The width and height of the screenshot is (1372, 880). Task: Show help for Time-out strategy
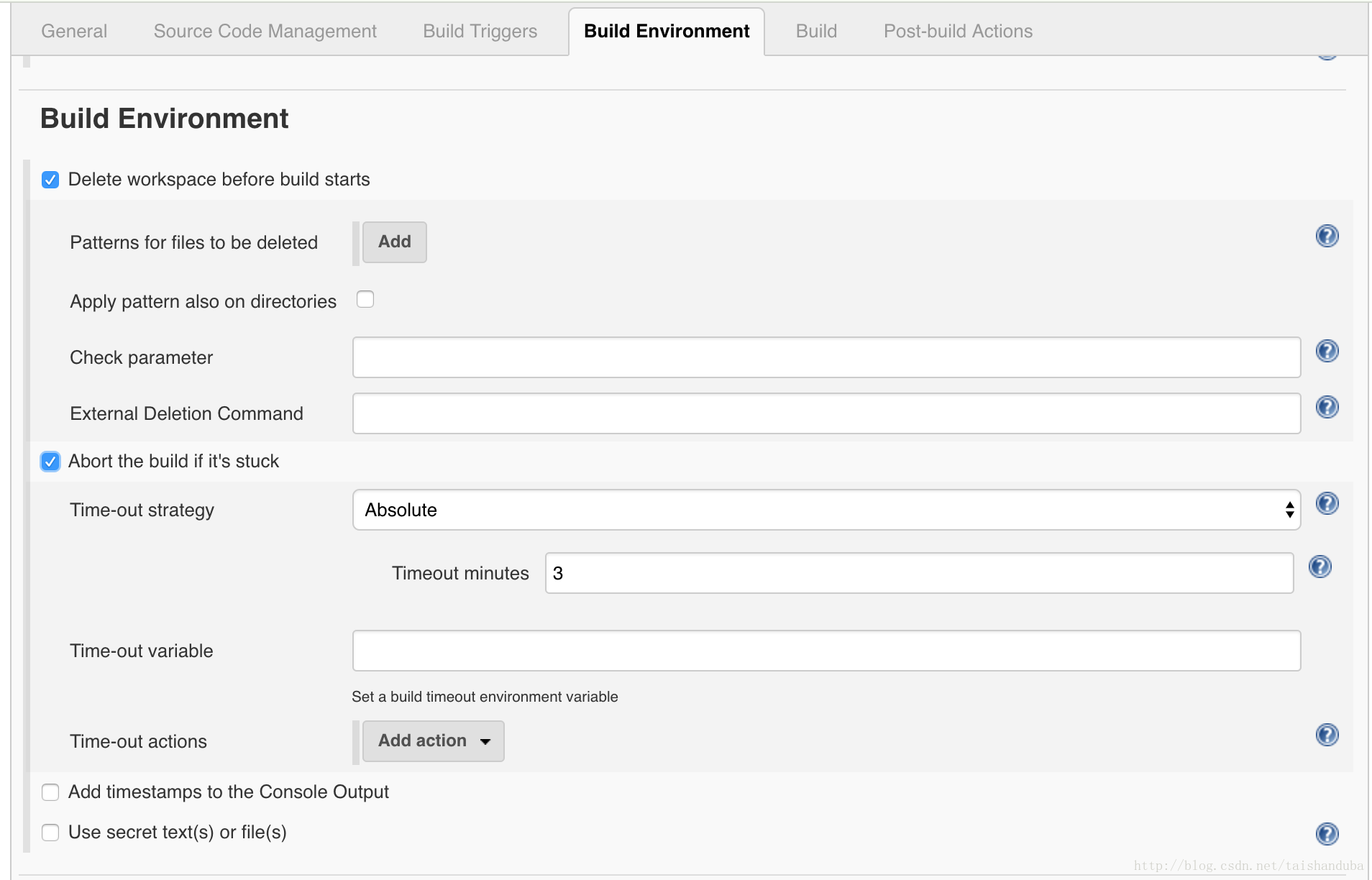click(x=1327, y=503)
